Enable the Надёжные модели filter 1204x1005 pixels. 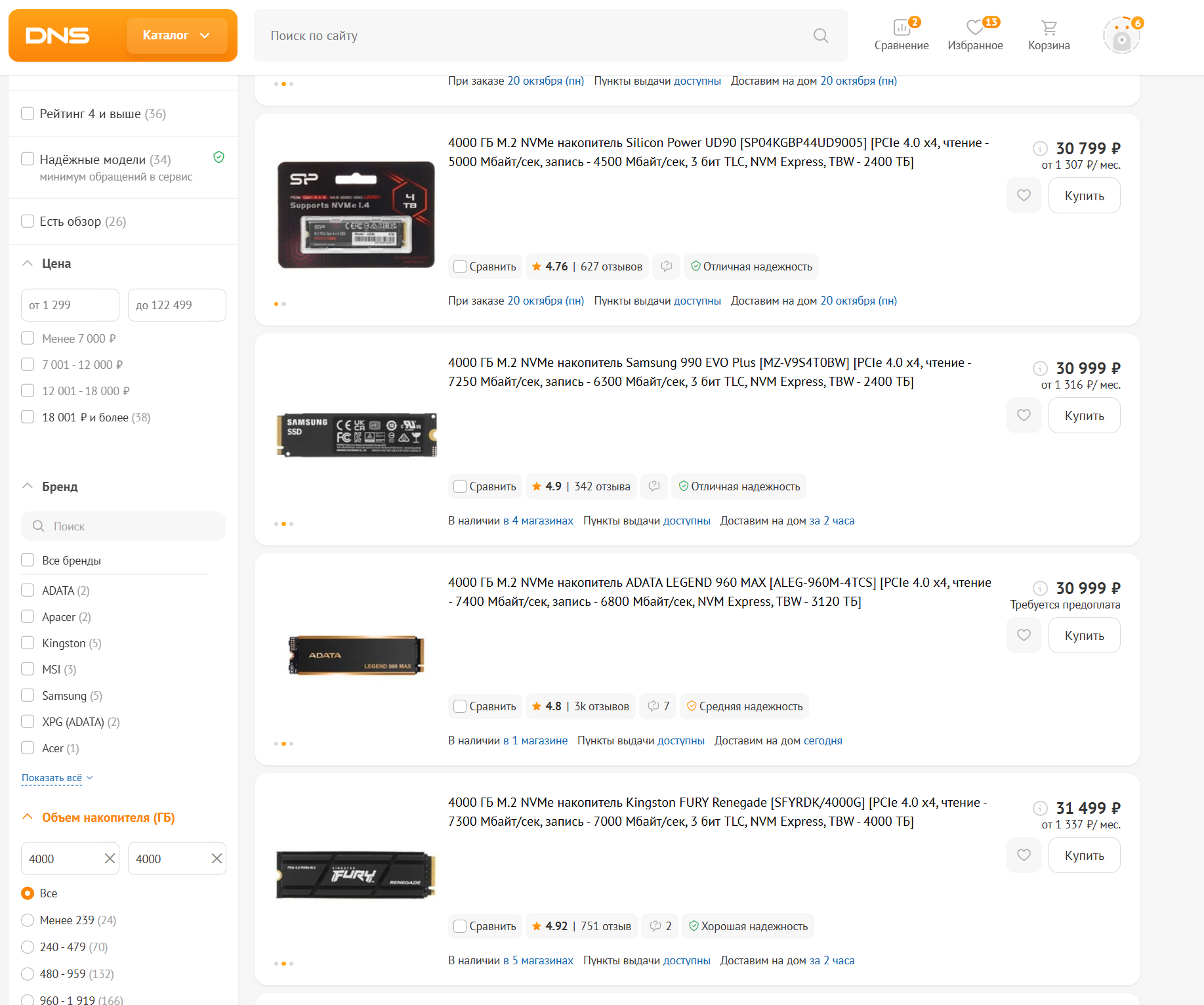click(28, 159)
